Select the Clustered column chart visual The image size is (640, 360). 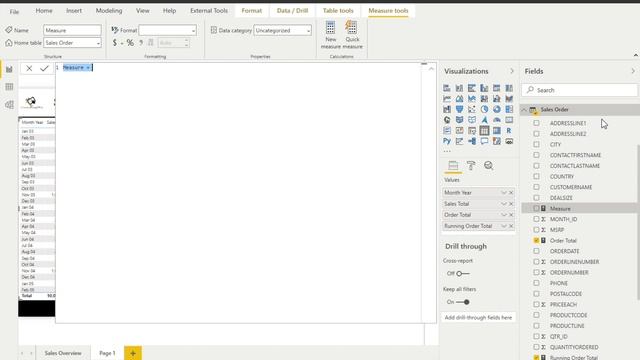(x=484, y=88)
